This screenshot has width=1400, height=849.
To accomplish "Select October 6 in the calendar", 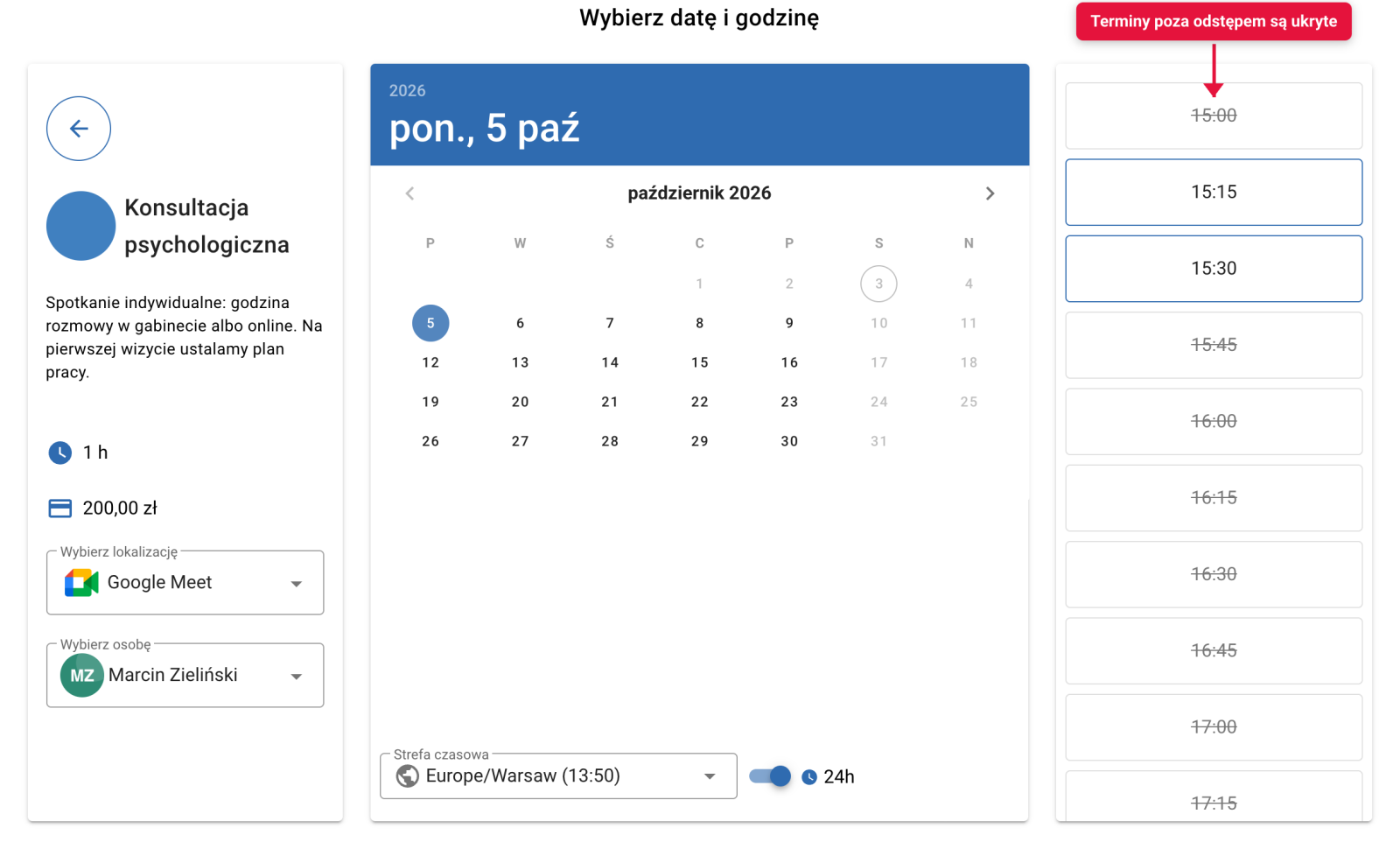I will tap(521, 323).
